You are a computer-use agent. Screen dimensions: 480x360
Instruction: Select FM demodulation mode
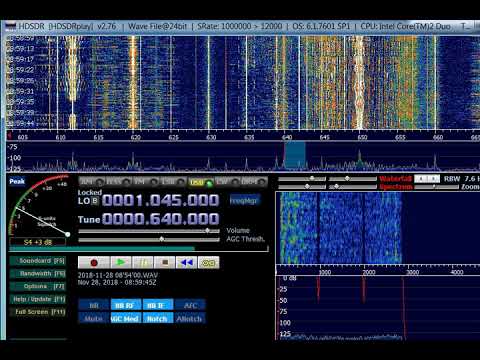click(145, 182)
